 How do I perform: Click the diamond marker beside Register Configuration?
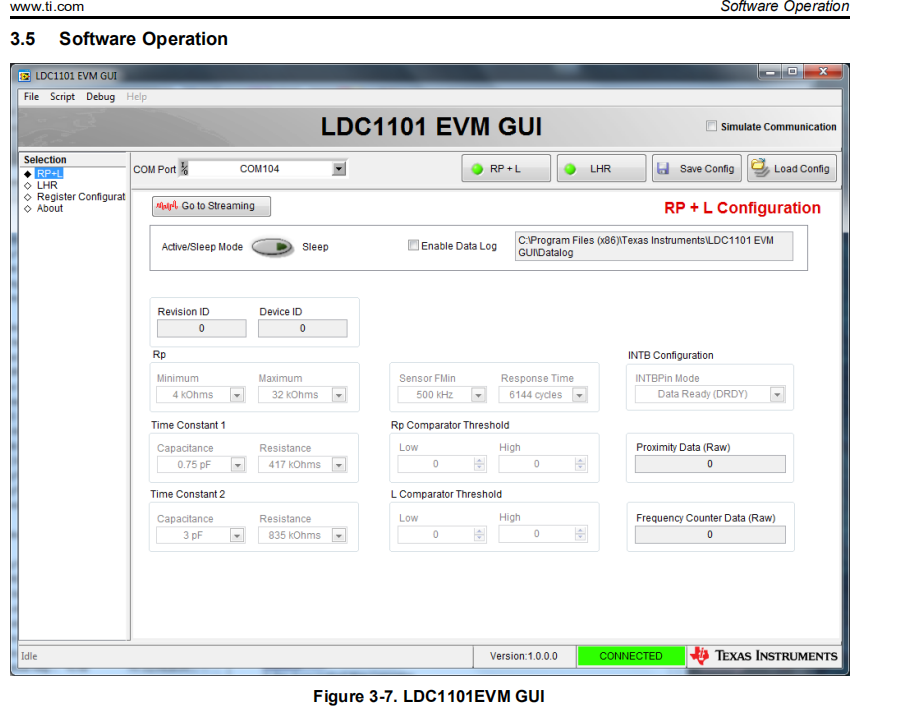27,197
